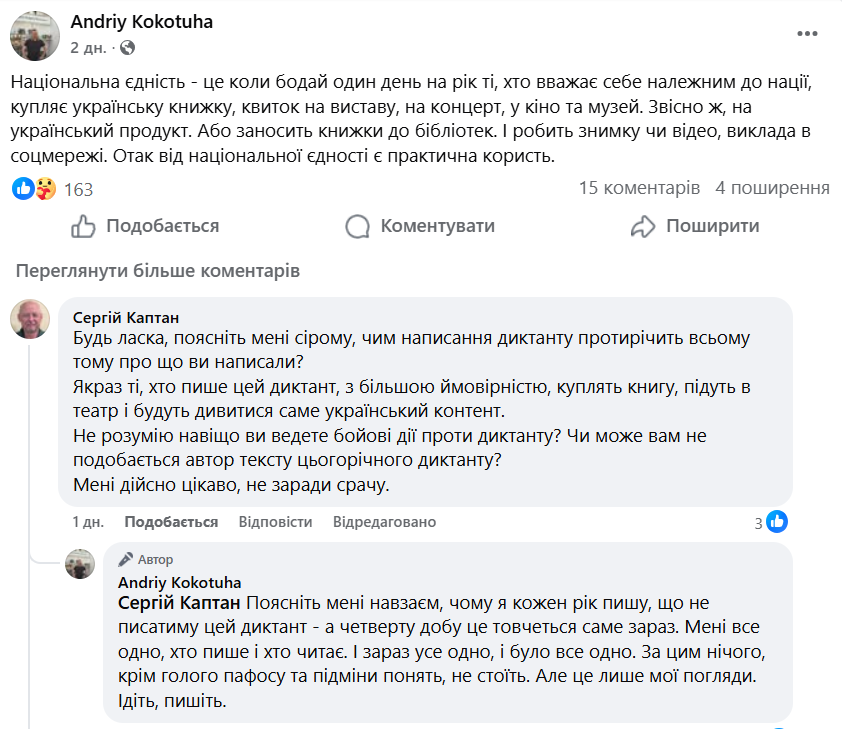Click the care emoji reaction icon
Image resolution: width=842 pixels, height=729 pixels.
click(x=44, y=188)
